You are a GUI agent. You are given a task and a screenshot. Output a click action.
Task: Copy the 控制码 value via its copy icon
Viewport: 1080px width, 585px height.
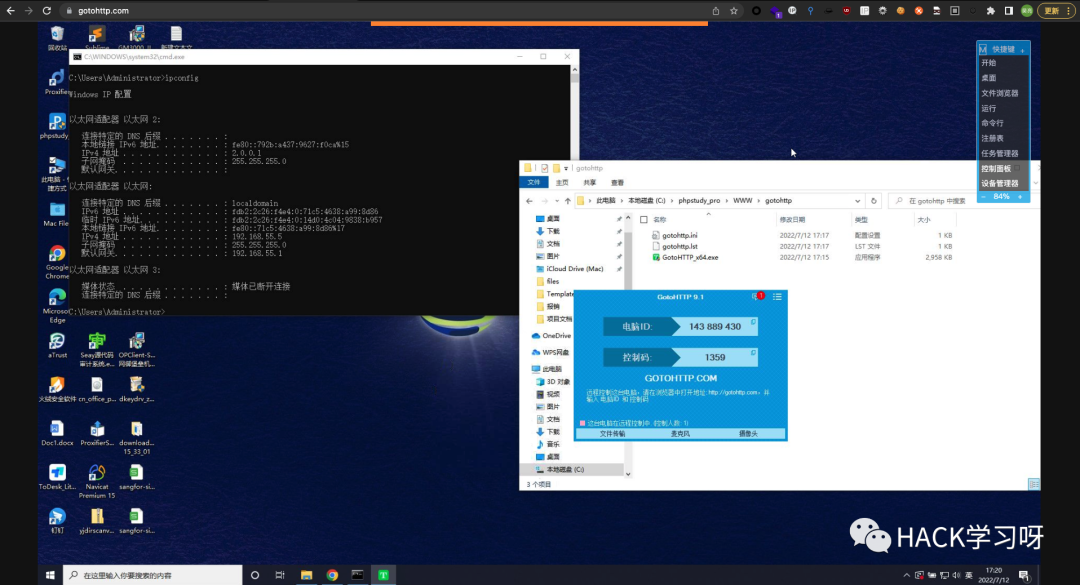click(x=754, y=353)
